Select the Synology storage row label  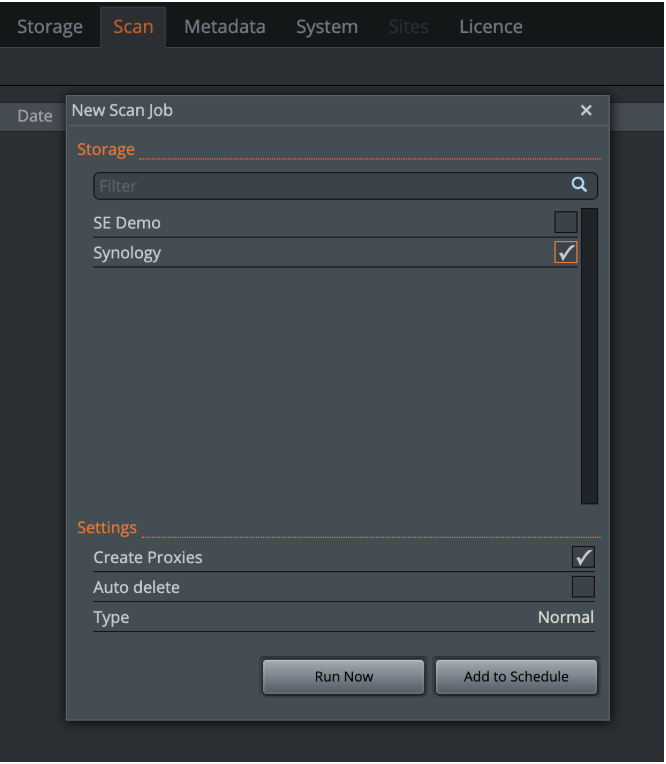127,253
